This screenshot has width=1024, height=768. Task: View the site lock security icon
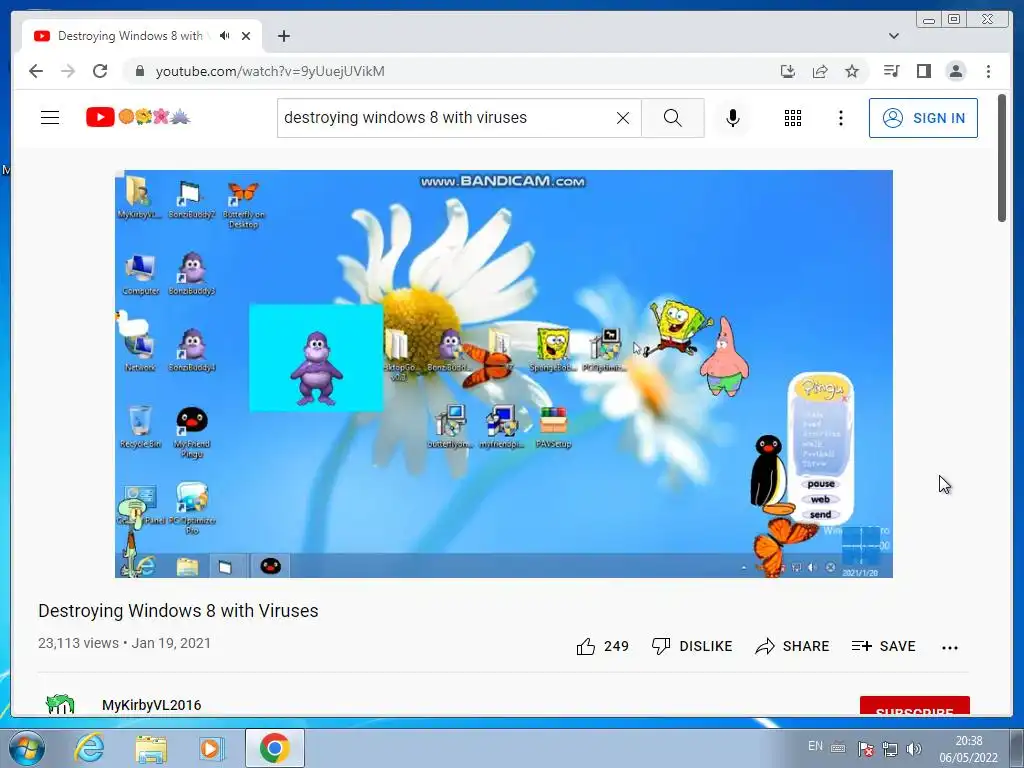point(139,71)
